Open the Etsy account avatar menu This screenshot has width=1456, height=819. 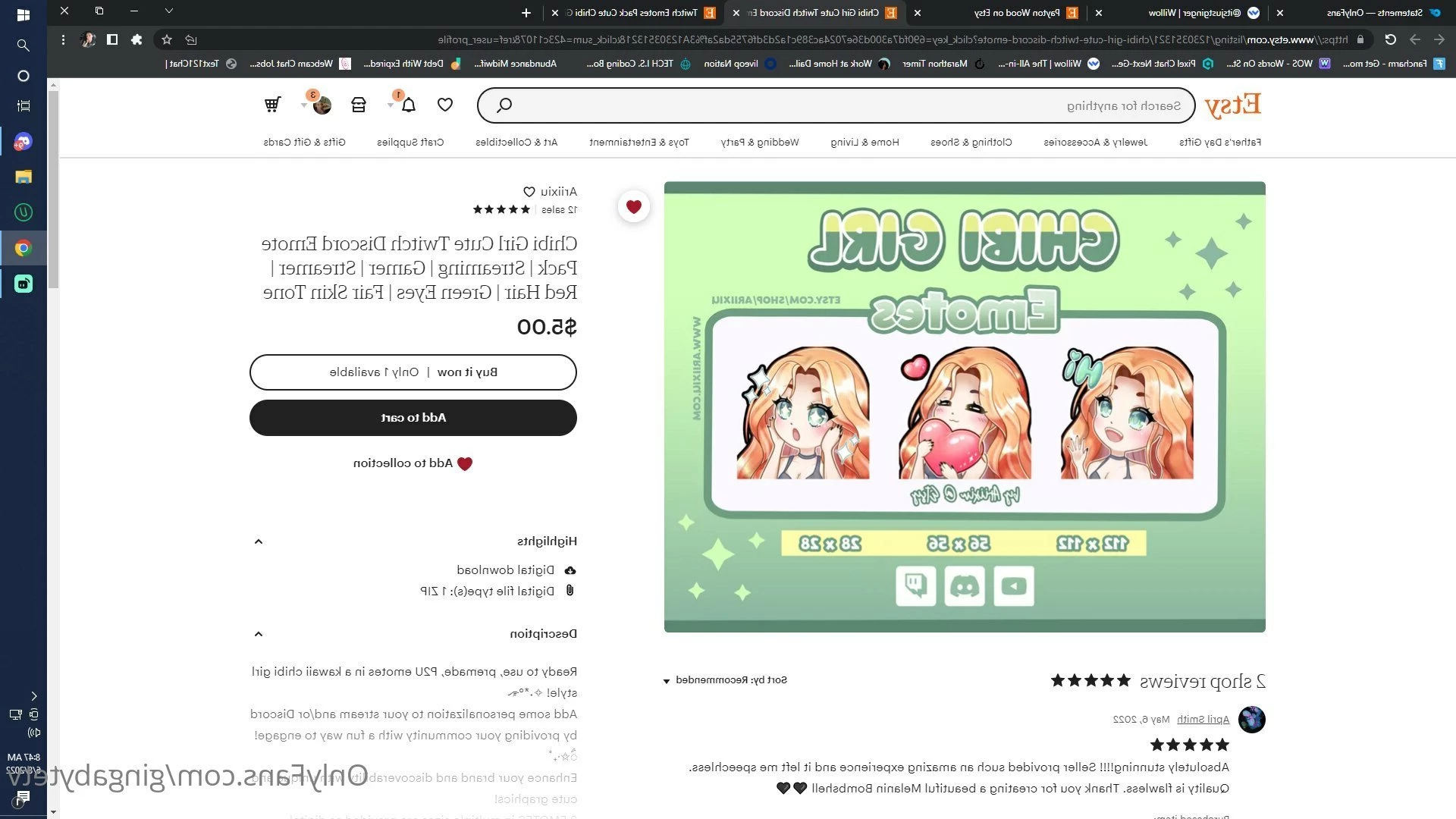point(322,105)
